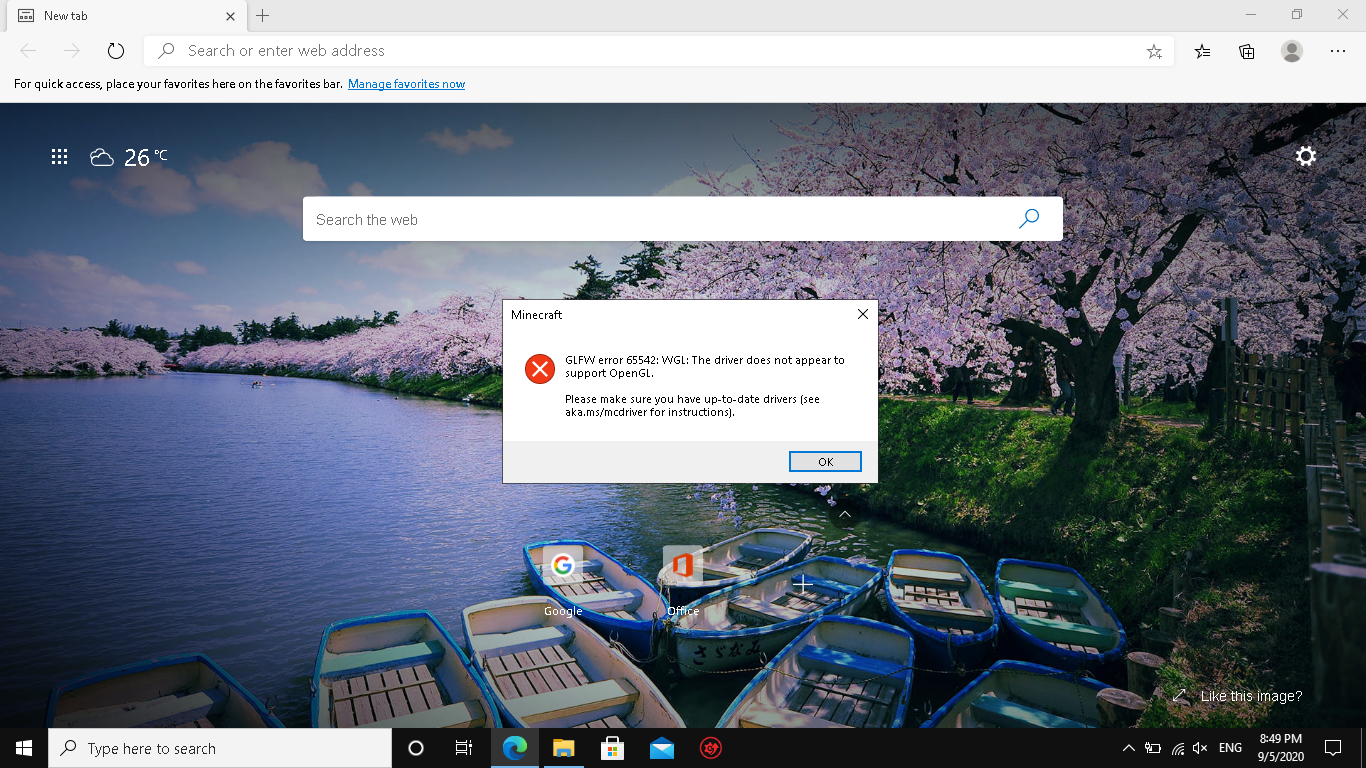Open network Wi-Fi tray icon

point(1178,748)
